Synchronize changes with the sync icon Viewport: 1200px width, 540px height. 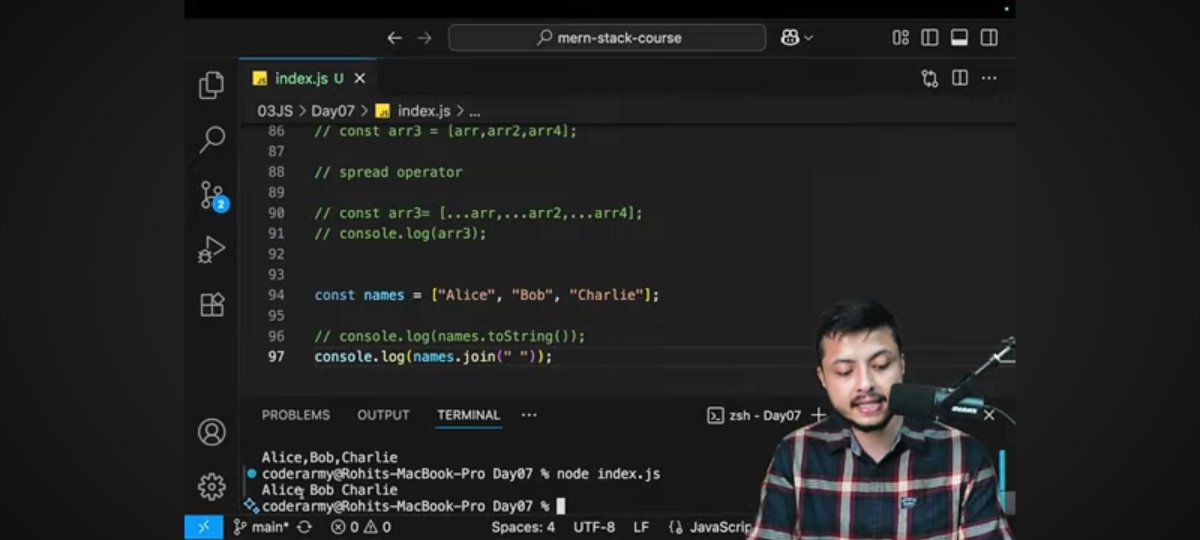tap(304, 527)
